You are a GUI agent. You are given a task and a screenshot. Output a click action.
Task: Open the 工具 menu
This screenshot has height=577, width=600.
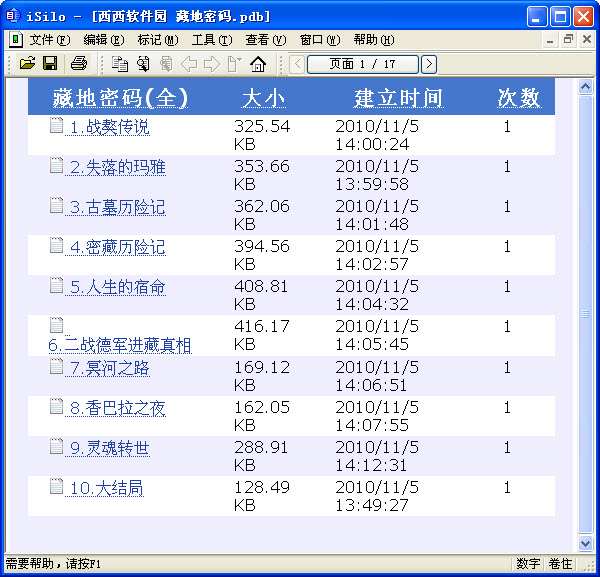coord(211,40)
